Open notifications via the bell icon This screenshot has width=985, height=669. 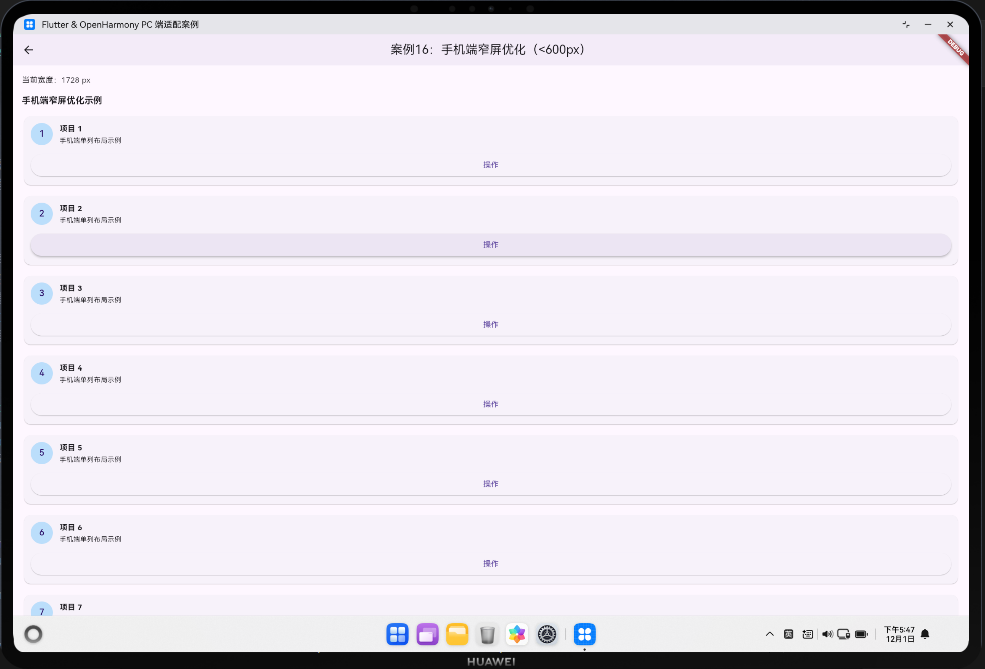pyautogui.click(x=924, y=634)
